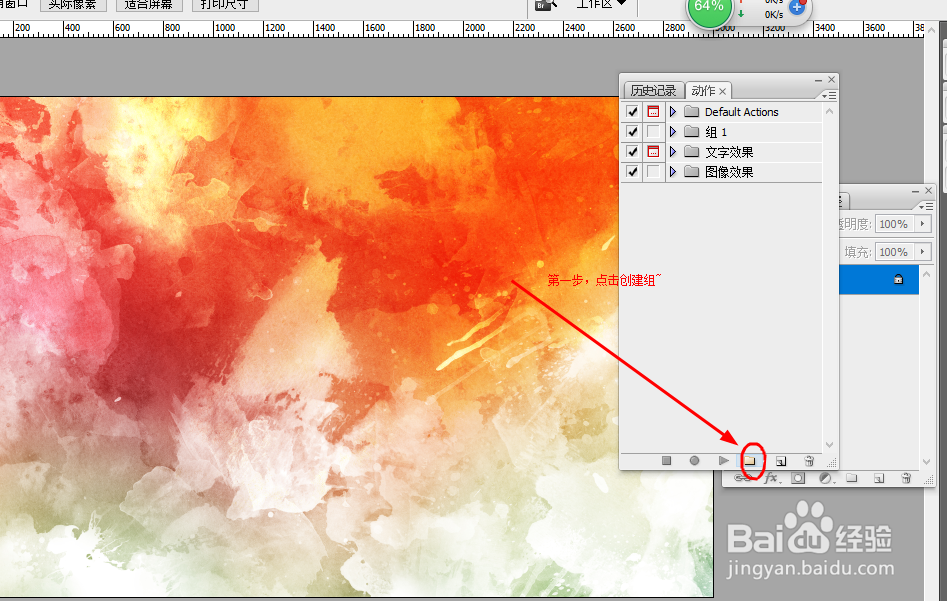Click the Actions panel scroll up arrow

[829, 111]
